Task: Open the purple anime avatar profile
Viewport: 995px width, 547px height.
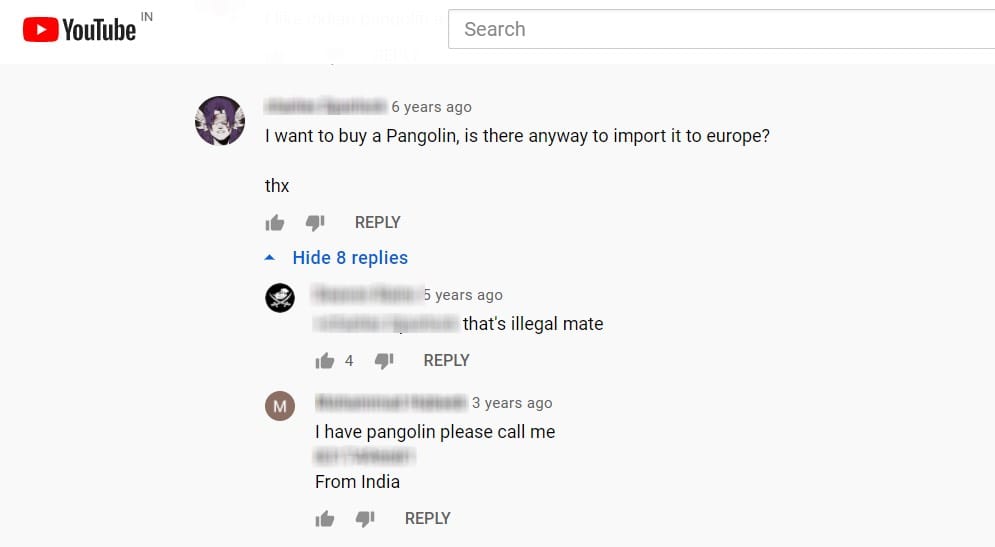Action: pyautogui.click(x=220, y=121)
